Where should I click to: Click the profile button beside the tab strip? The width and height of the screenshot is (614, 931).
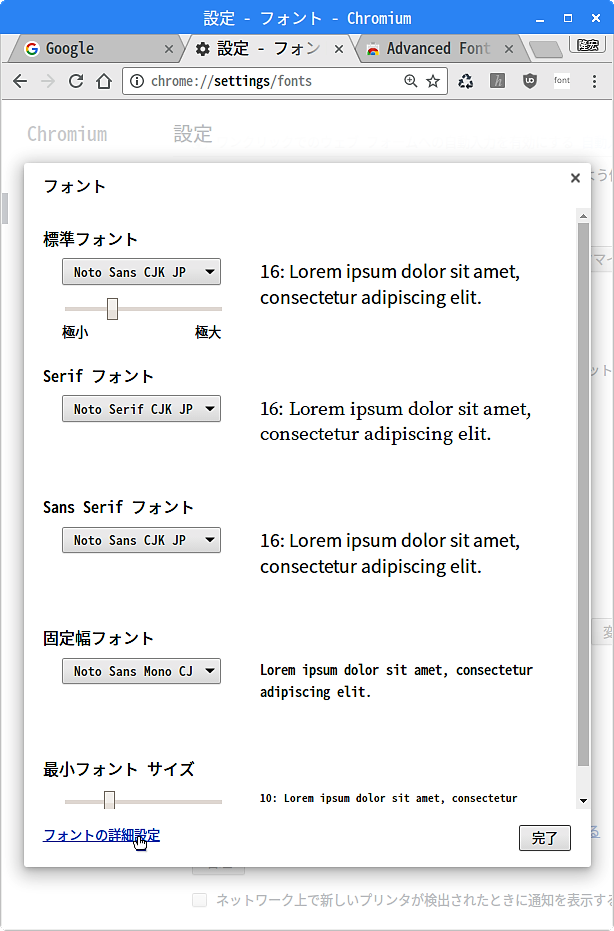click(587, 45)
